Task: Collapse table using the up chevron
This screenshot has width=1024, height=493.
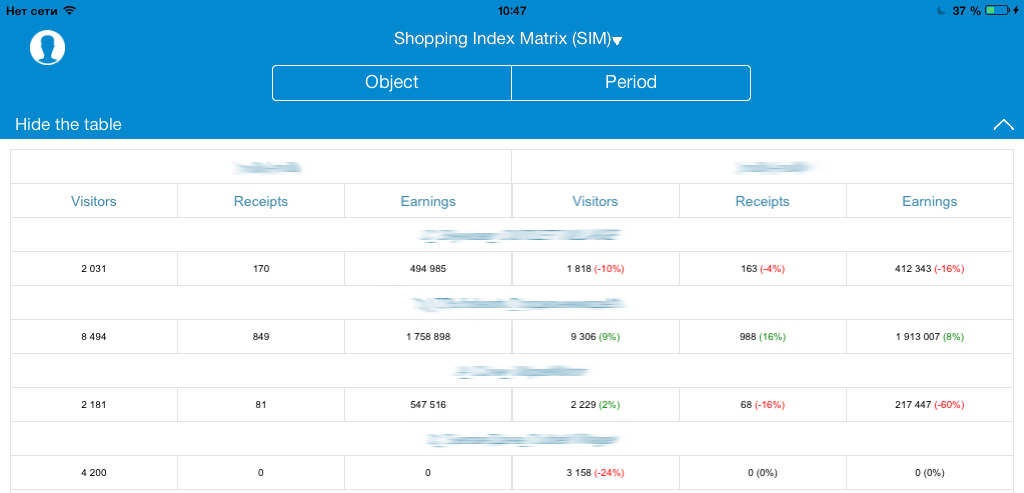Action: [x=1003, y=125]
